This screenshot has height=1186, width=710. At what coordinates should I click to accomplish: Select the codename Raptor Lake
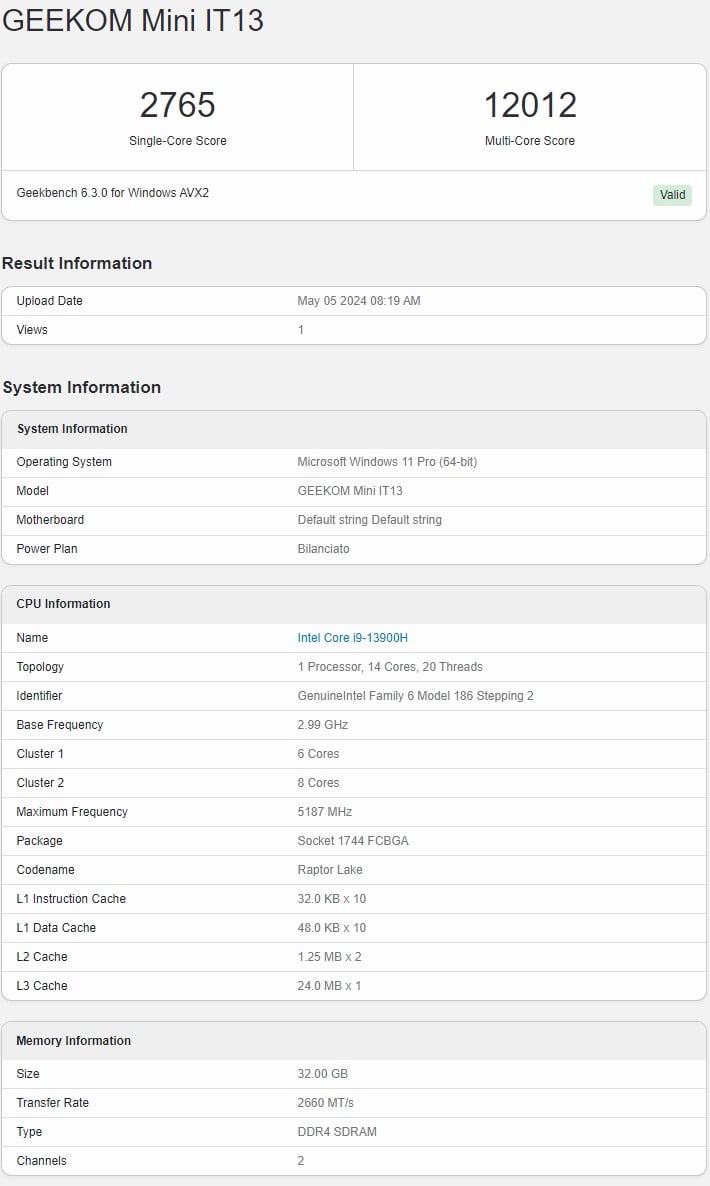tap(330, 870)
